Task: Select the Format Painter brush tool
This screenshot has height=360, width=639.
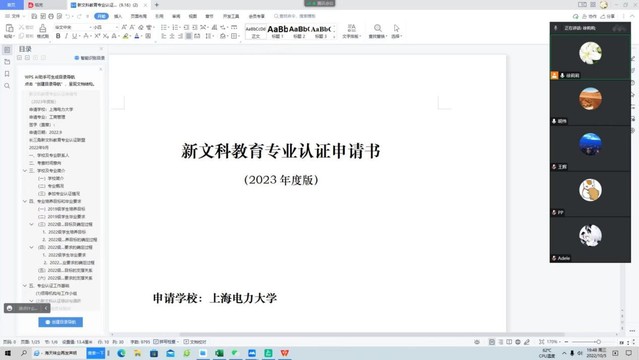Action: coord(42,31)
